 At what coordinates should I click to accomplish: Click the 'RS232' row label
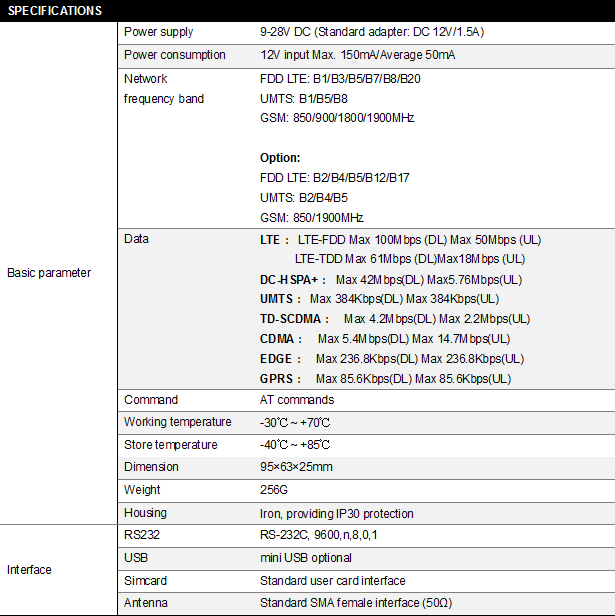[x=142, y=535]
